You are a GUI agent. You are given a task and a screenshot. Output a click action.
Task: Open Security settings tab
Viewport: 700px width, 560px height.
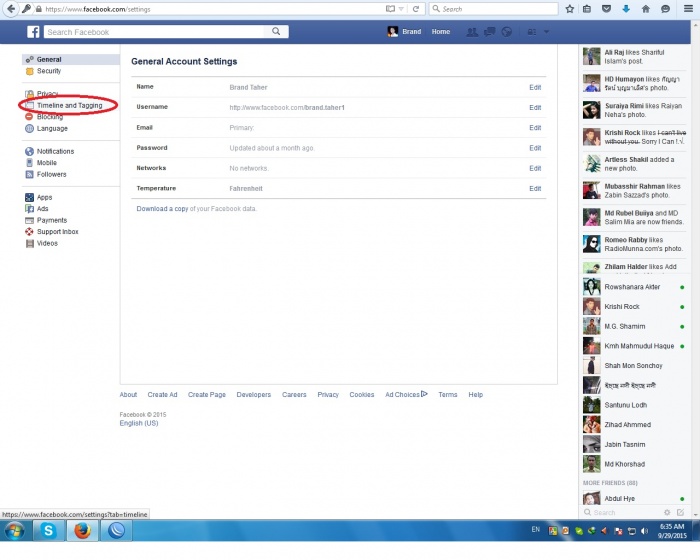49,71
